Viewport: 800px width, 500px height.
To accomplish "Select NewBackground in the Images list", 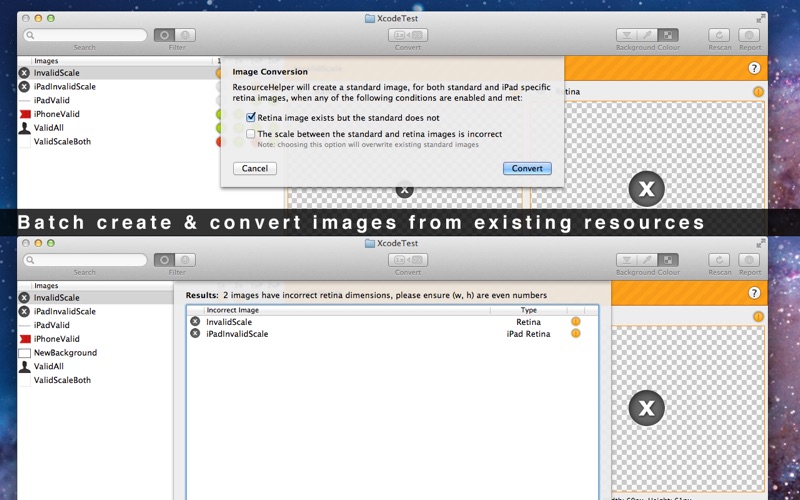I will 65,353.
